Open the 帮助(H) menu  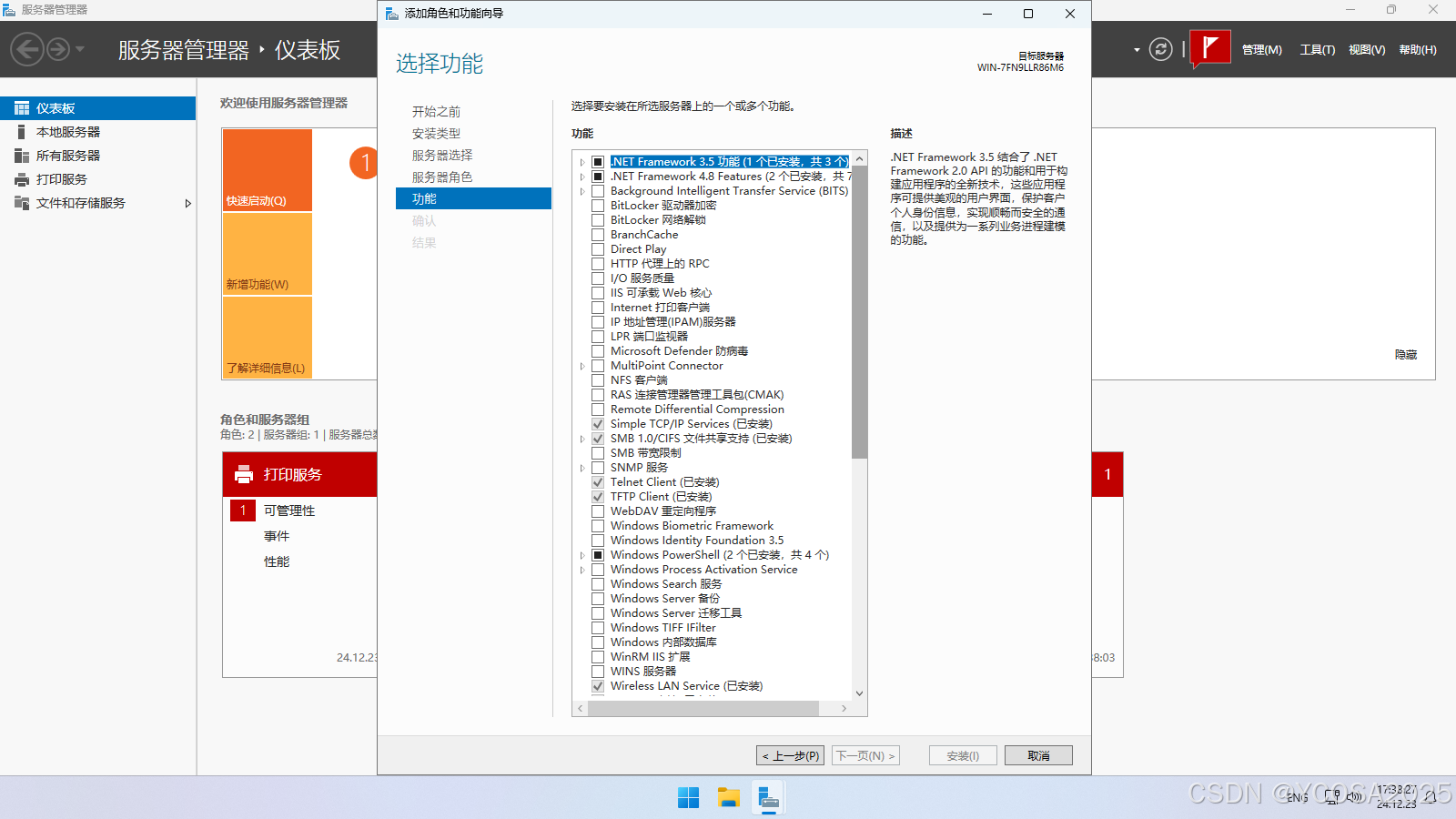coord(1418,50)
